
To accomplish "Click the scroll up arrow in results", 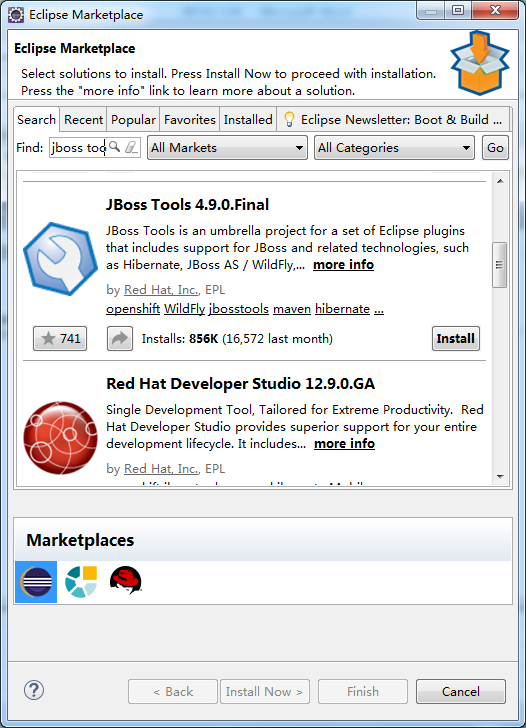I will pyautogui.click(x=500, y=181).
